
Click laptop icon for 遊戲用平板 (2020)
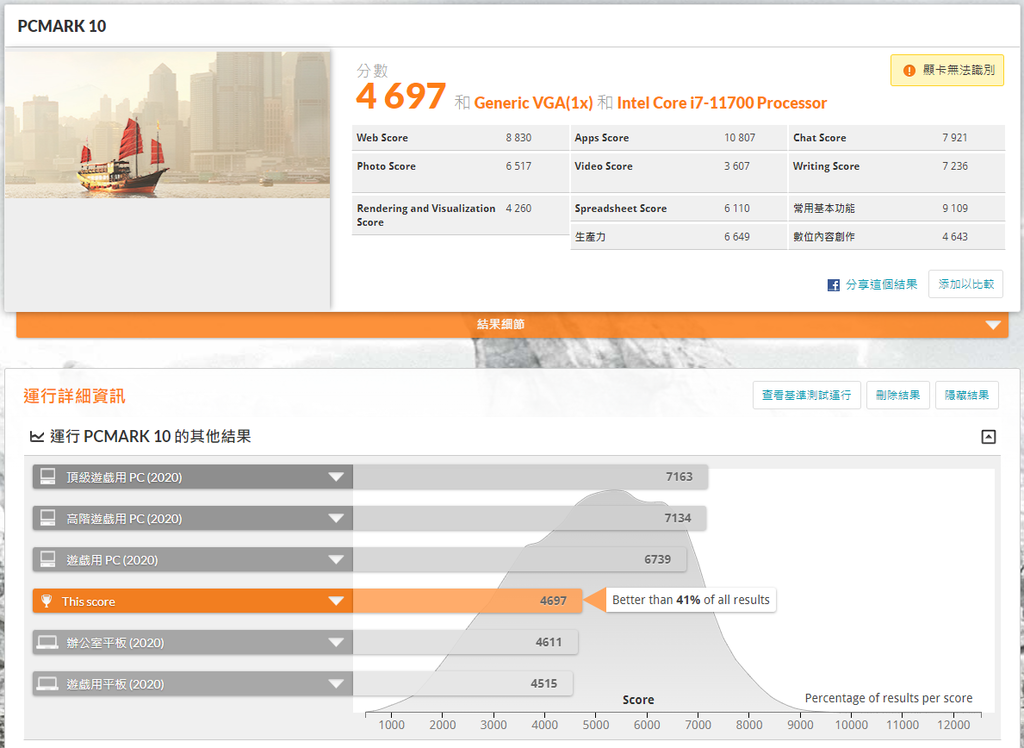[x=48, y=684]
